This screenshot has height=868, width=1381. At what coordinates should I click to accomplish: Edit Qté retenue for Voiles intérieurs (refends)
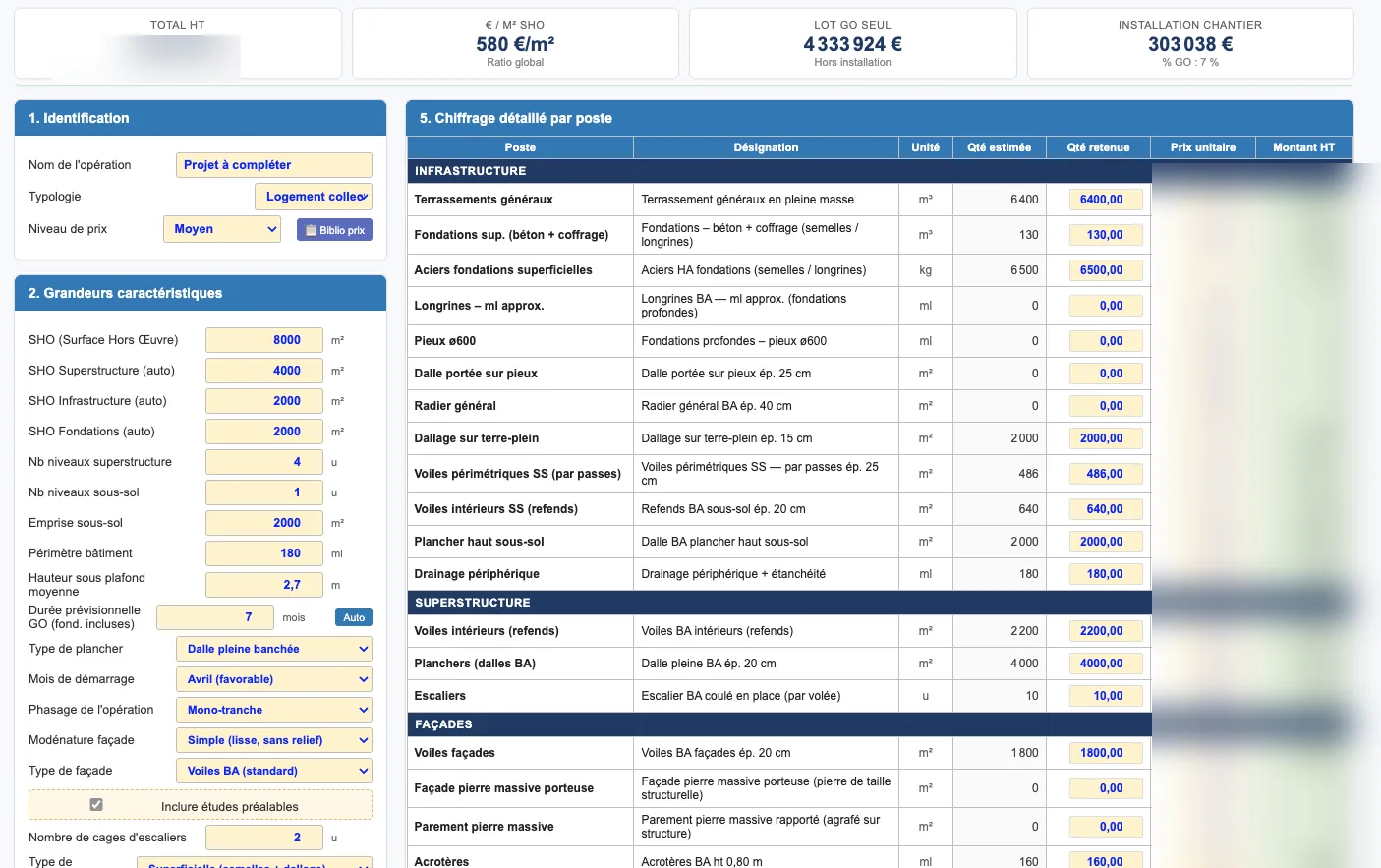pyautogui.click(x=1106, y=631)
